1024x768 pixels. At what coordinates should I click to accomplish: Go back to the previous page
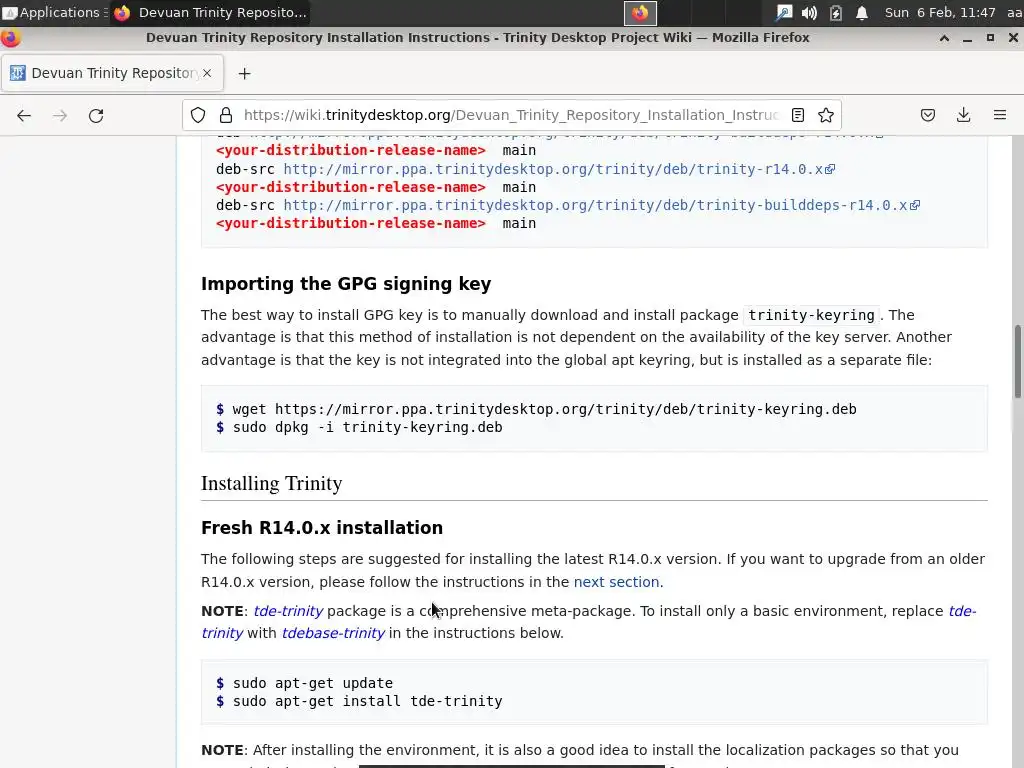24,116
